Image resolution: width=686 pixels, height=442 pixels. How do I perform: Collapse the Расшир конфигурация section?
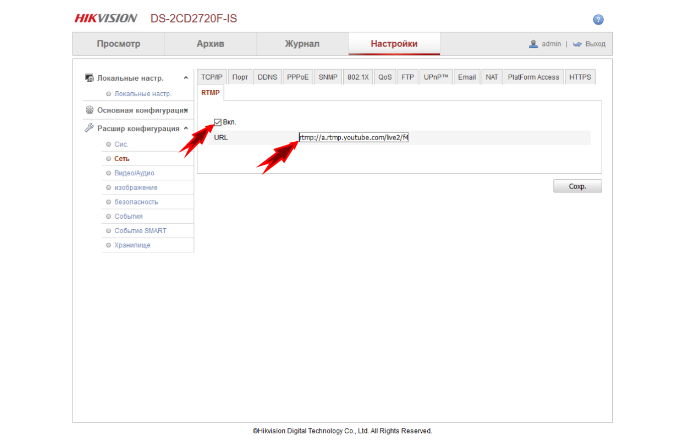186,128
